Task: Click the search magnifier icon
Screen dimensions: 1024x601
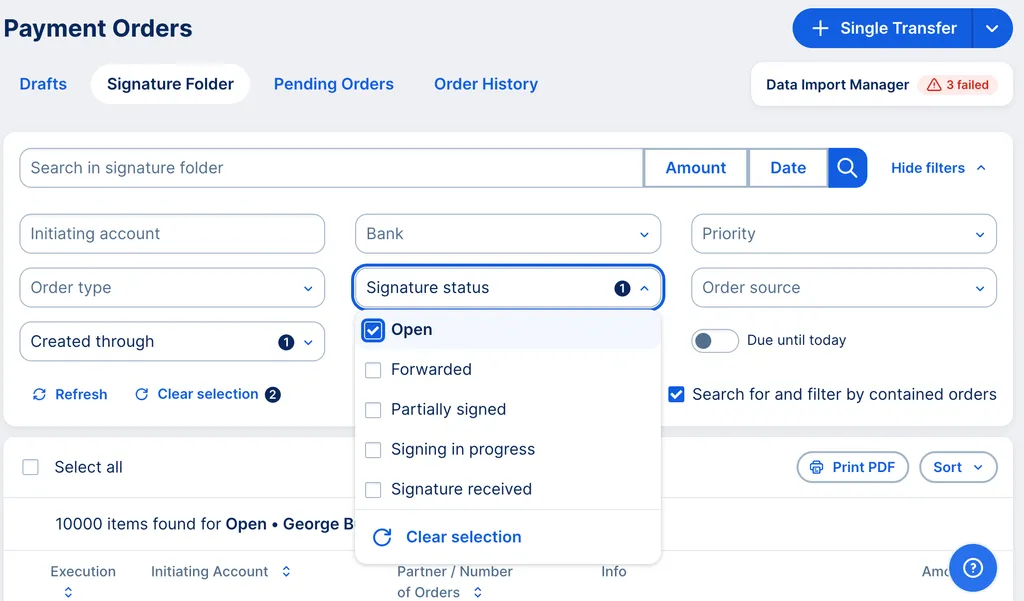Action: click(847, 167)
